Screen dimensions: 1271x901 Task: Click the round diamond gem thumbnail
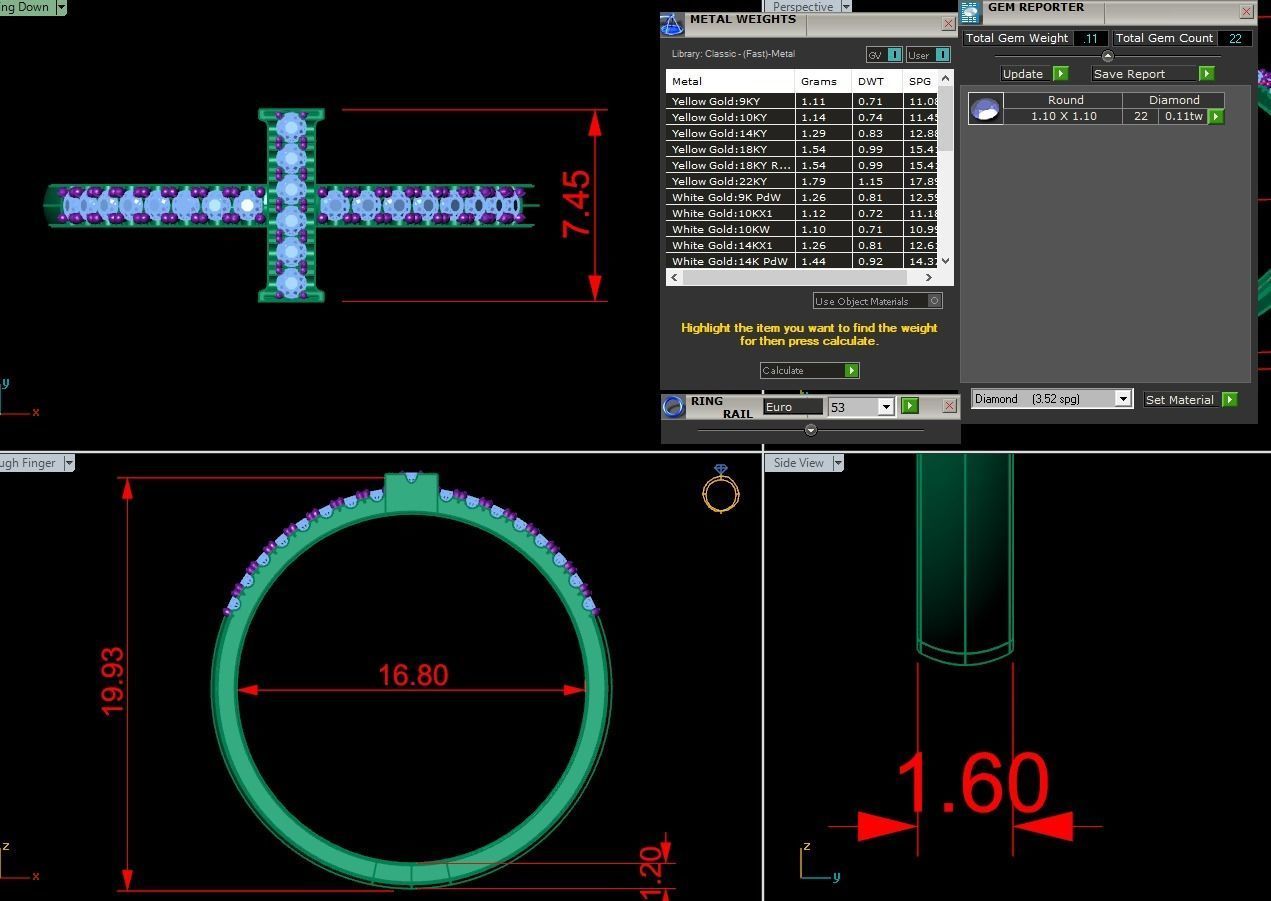[x=986, y=109]
